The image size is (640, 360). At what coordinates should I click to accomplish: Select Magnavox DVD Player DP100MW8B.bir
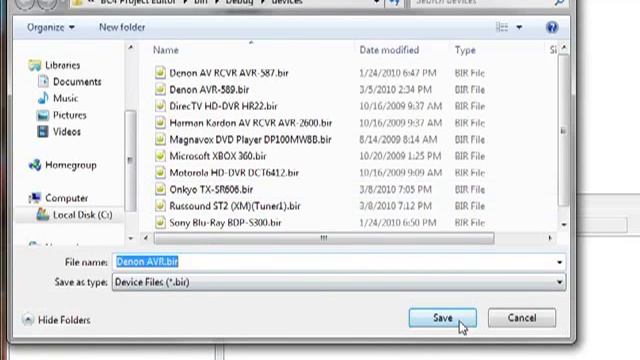click(x=250, y=140)
